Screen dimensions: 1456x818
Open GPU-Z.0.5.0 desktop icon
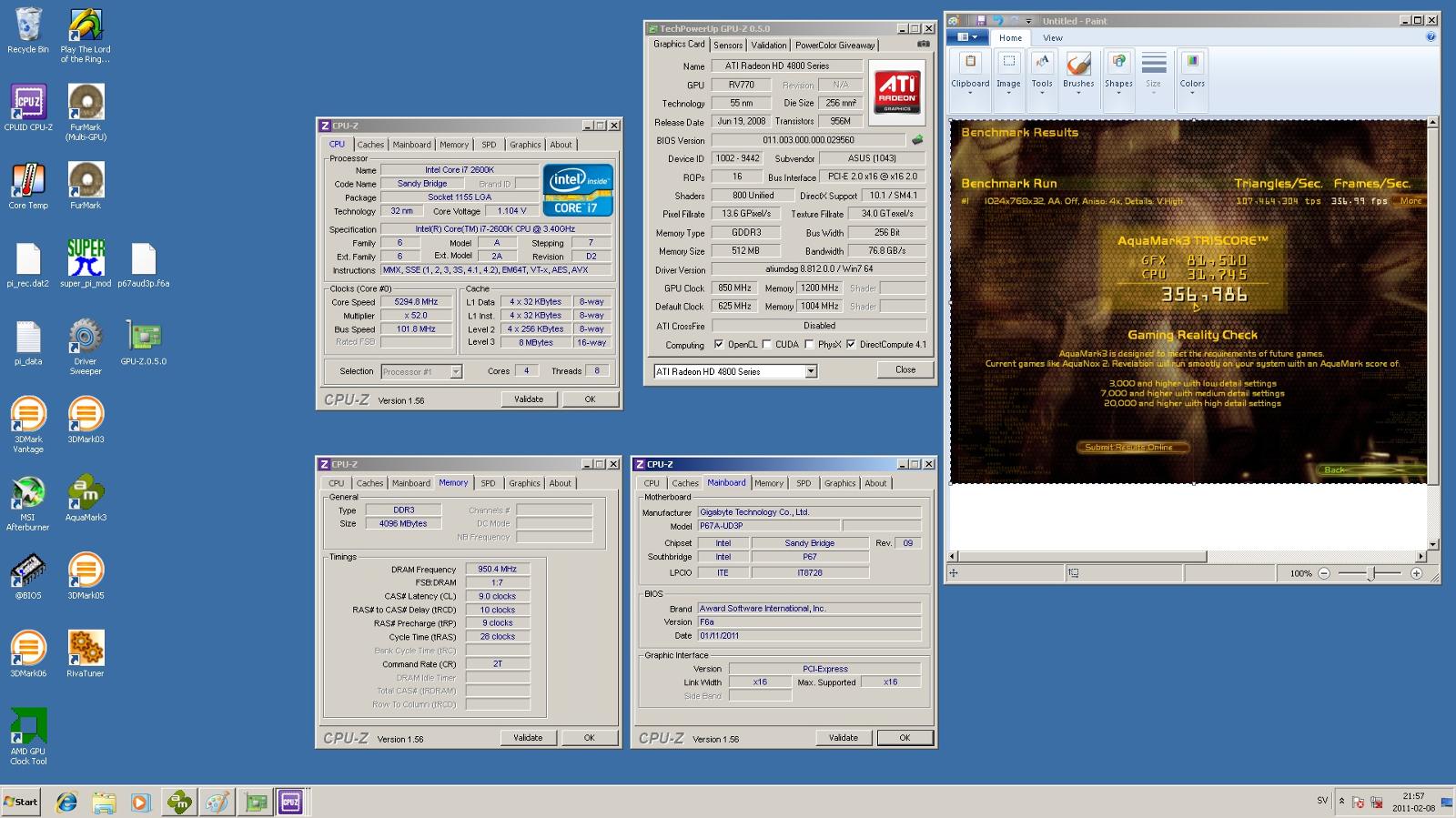point(144,342)
